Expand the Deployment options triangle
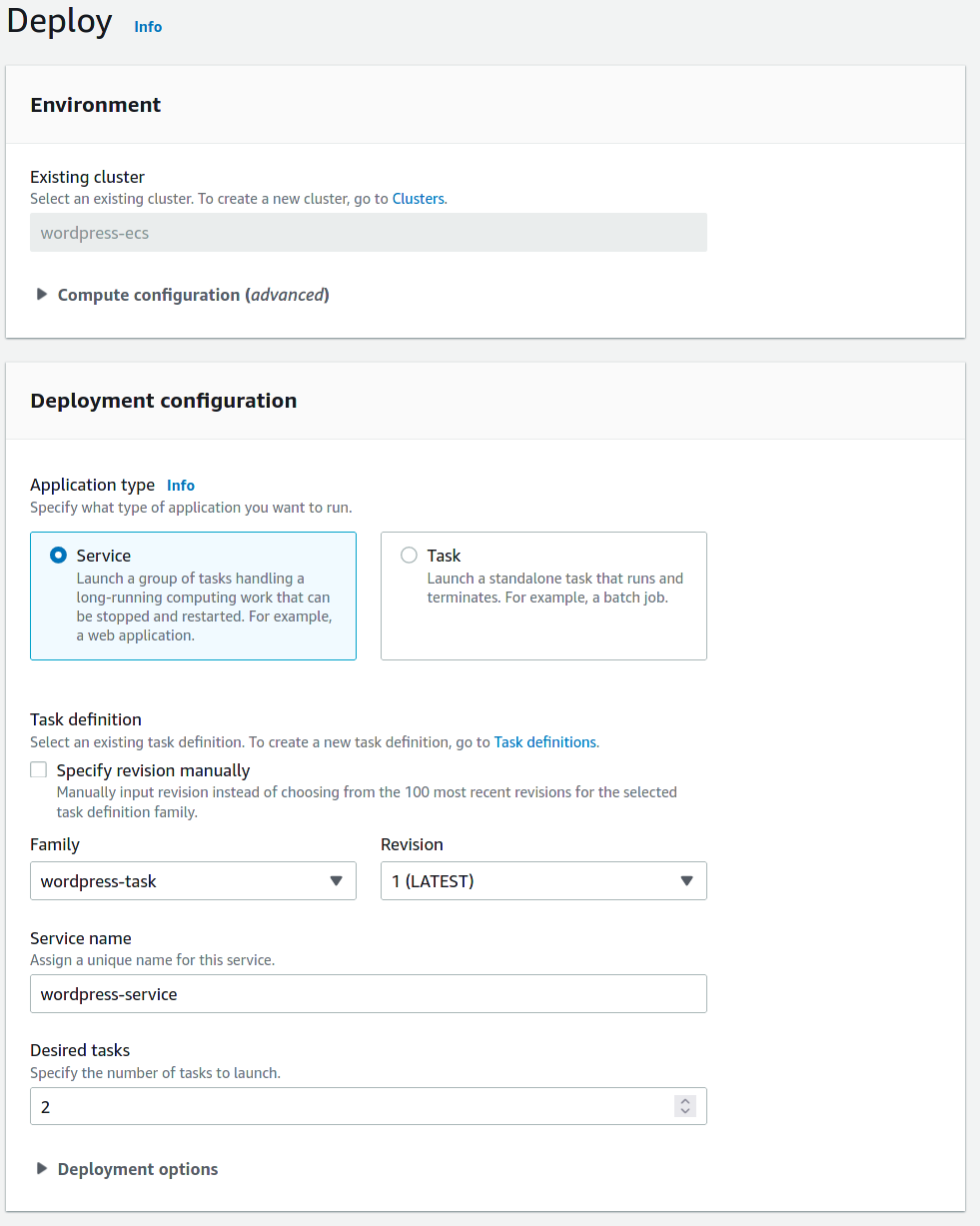 click(x=42, y=1169)
